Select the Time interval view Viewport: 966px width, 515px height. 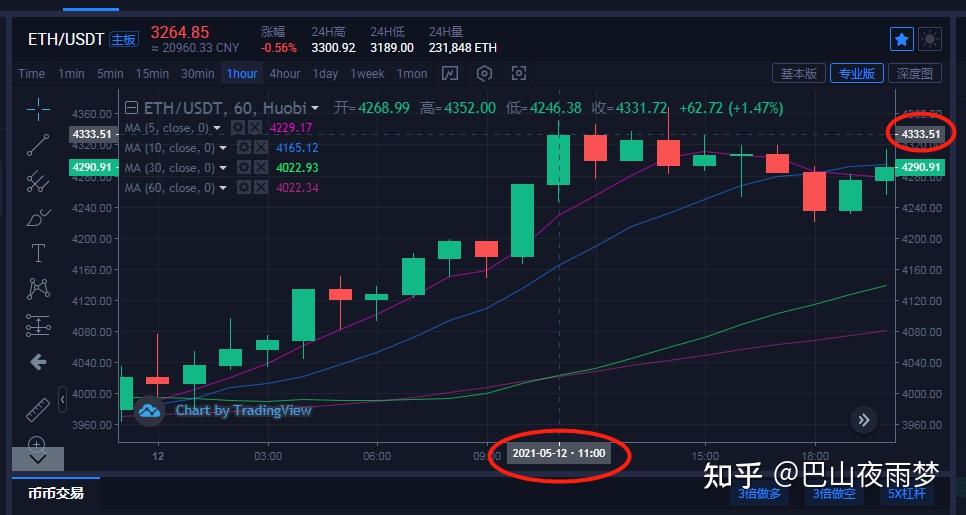click(31, 74)
